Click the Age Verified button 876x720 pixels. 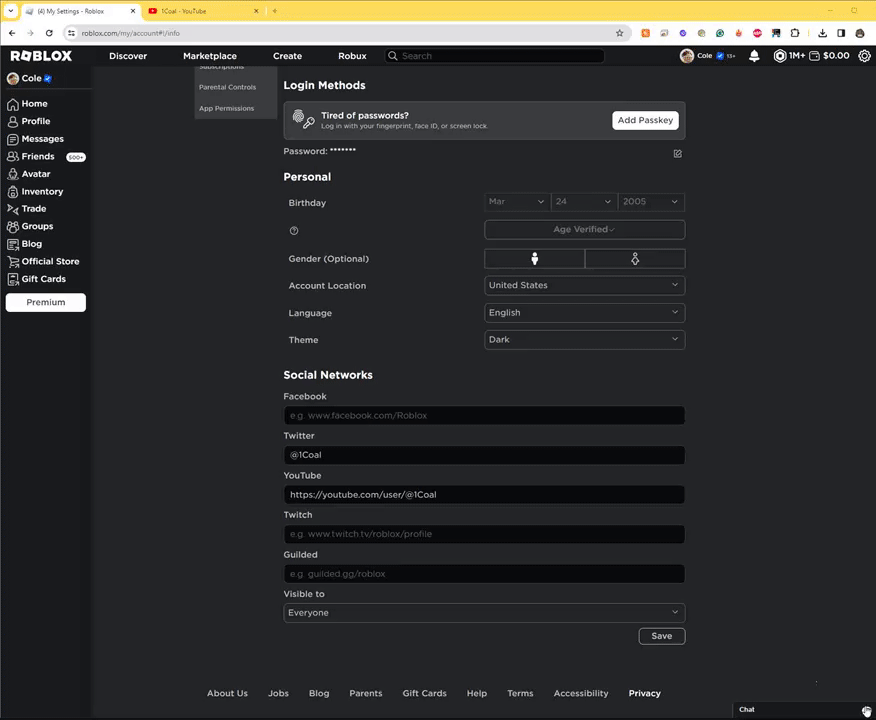(x=584, y=230)
